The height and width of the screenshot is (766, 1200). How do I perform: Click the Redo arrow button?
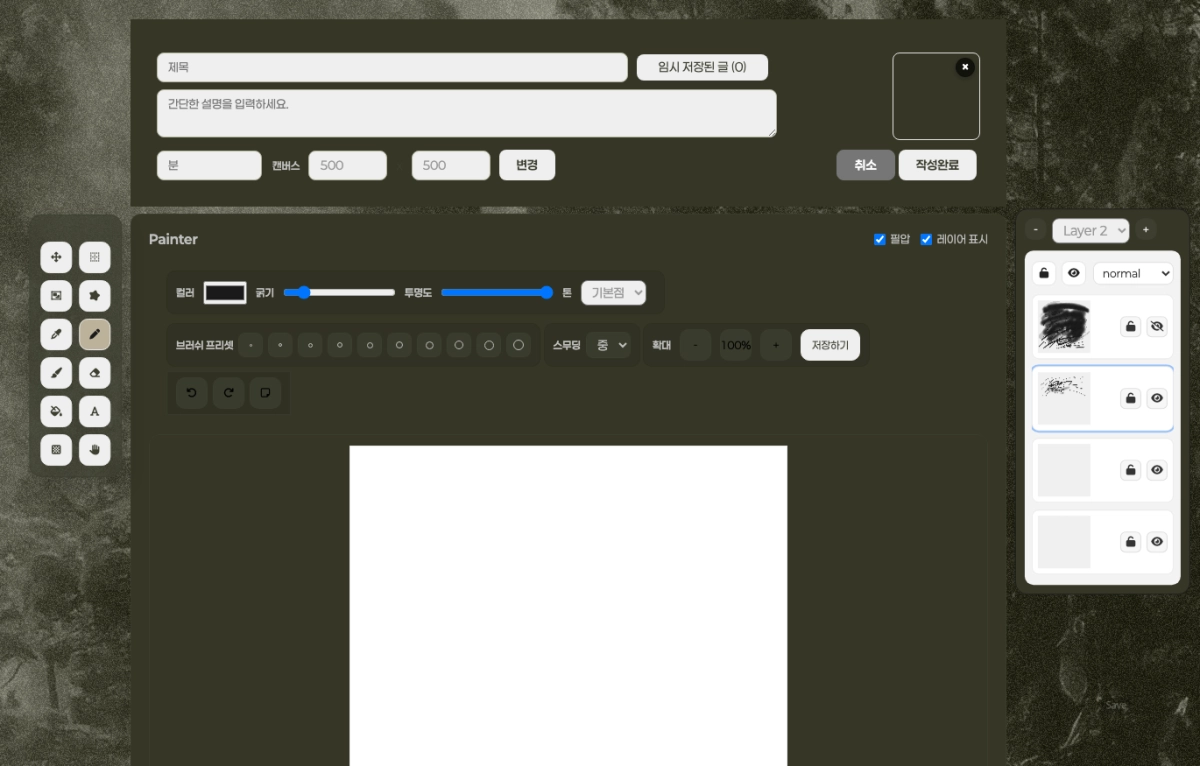[x=228, y=393]
